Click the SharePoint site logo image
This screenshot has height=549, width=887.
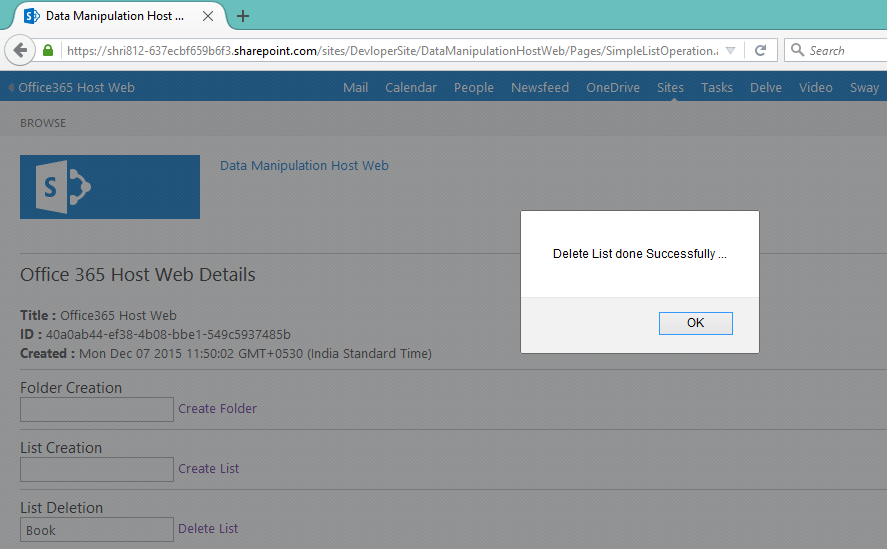110,187
